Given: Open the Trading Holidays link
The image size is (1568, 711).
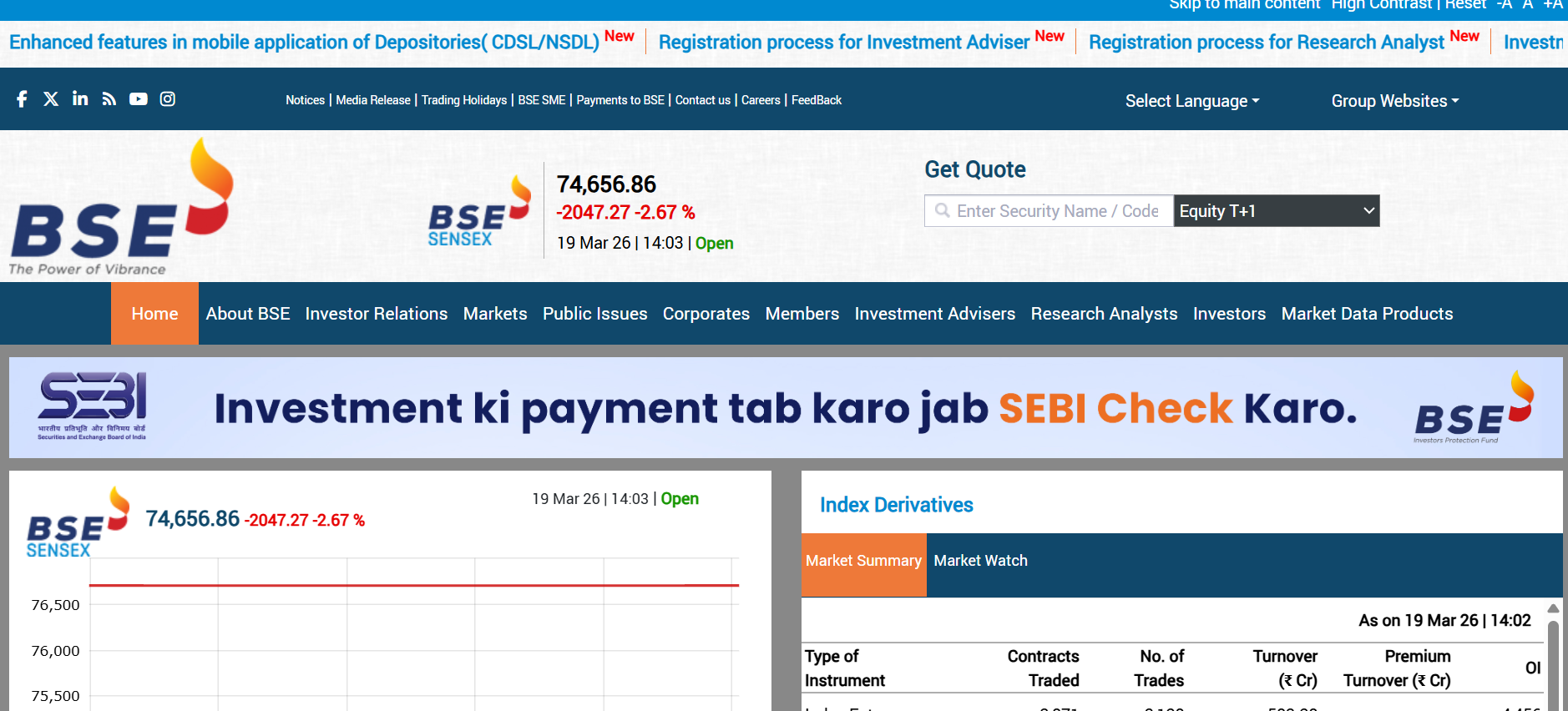Looking at the screenshot, I should [x=464, y=100].
